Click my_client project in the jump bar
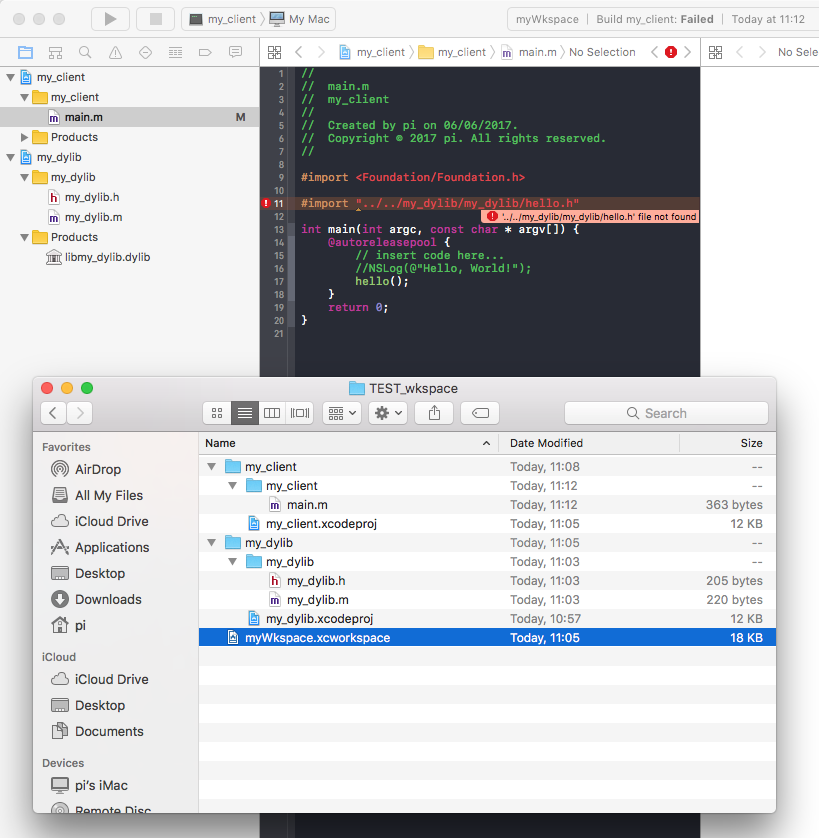This screenshot has width=819, height=838. point(373,52)
